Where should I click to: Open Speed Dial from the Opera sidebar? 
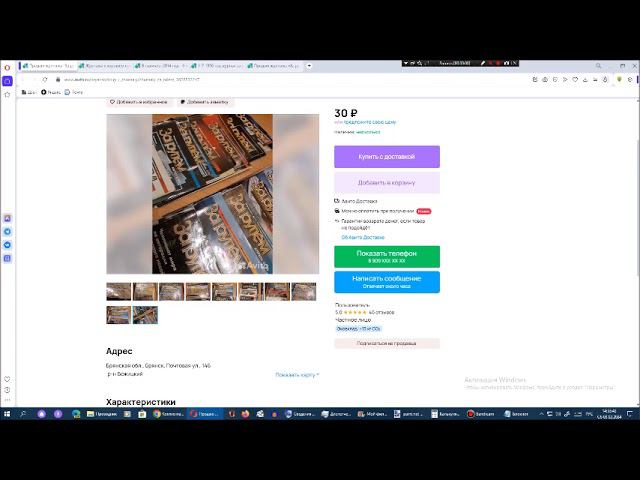point(7,81)
